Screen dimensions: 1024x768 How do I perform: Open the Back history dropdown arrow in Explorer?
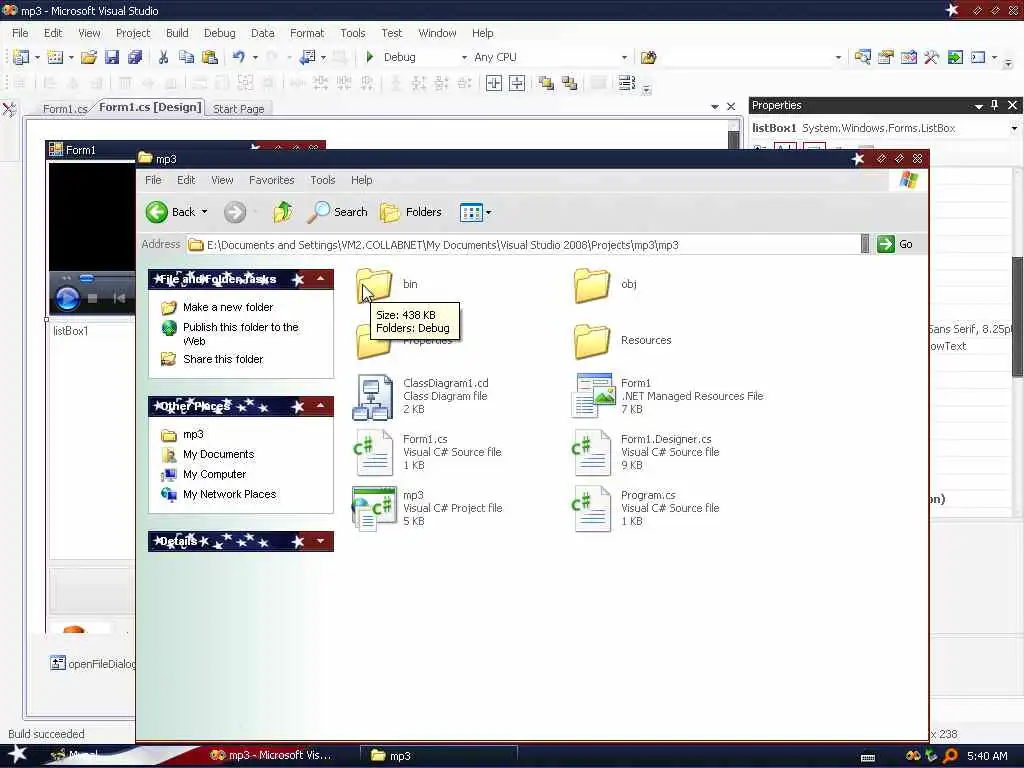(204, 212)
